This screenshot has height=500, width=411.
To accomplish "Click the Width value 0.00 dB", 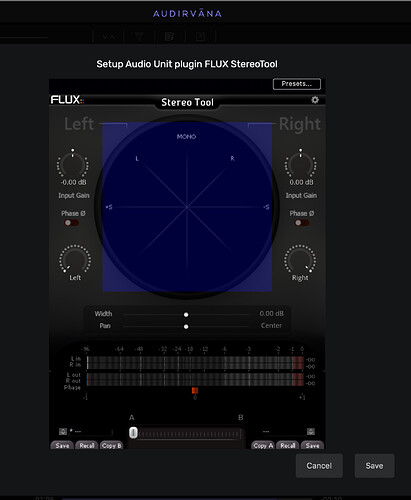I will [271, 314].
